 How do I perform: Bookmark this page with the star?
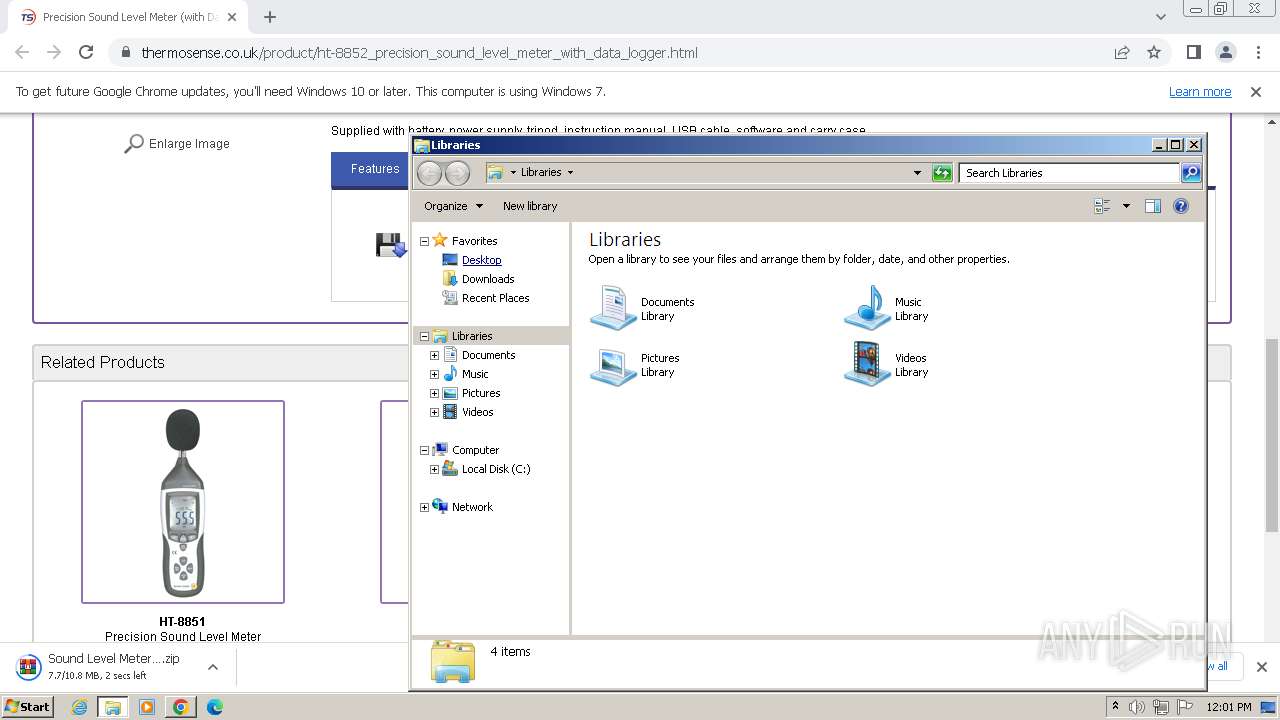(x=1154, y=53)
